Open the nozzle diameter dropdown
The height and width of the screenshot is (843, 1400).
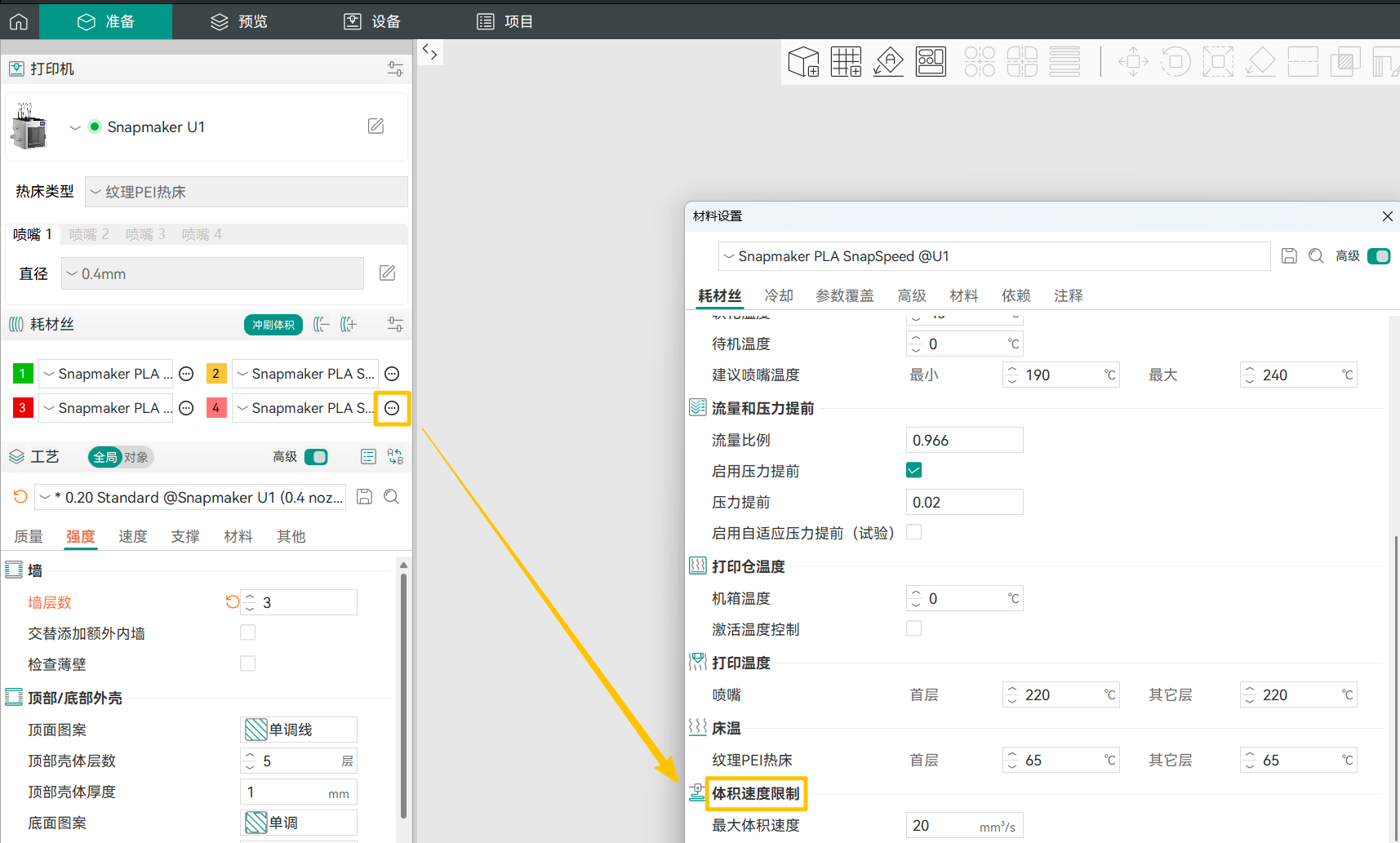pyautogui.click(x=212, y=273)
